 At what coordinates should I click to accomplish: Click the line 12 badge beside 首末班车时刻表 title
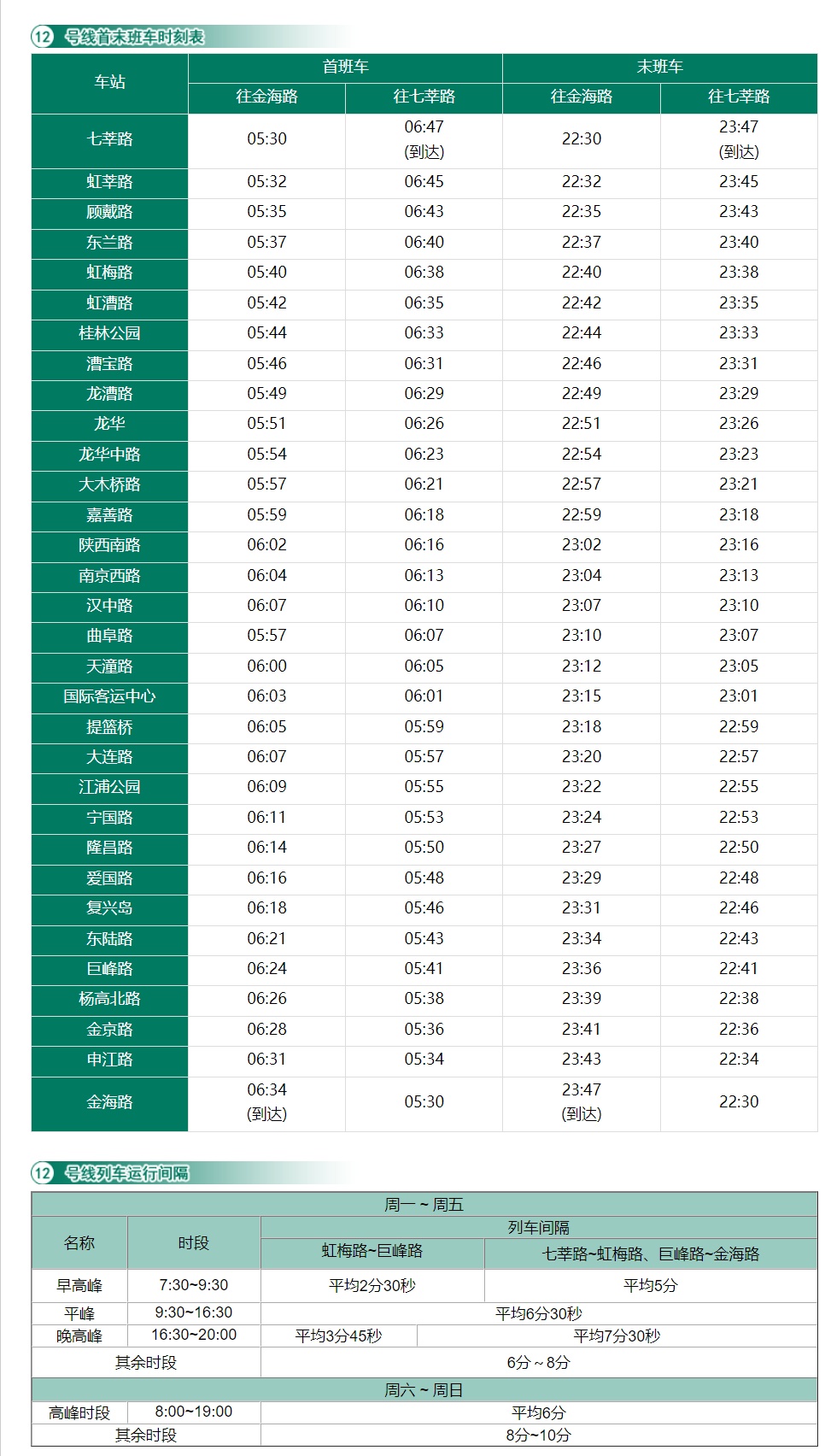tap(42, 37)
